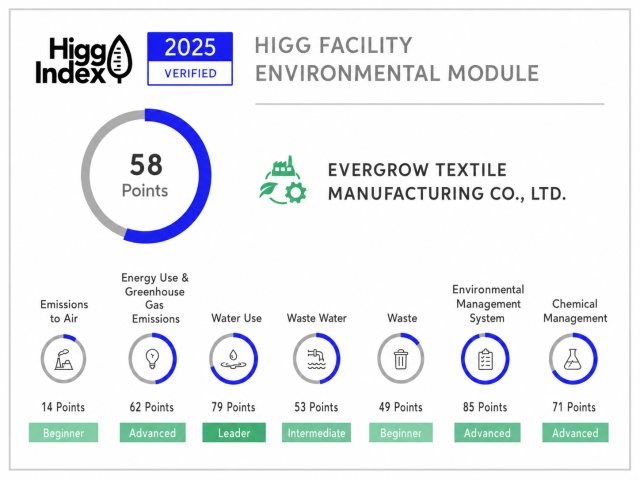The height and width of the screenshot is (480, 640).
Task: Click the Advanced badge under 71 Points
Action: coord(575,433)
